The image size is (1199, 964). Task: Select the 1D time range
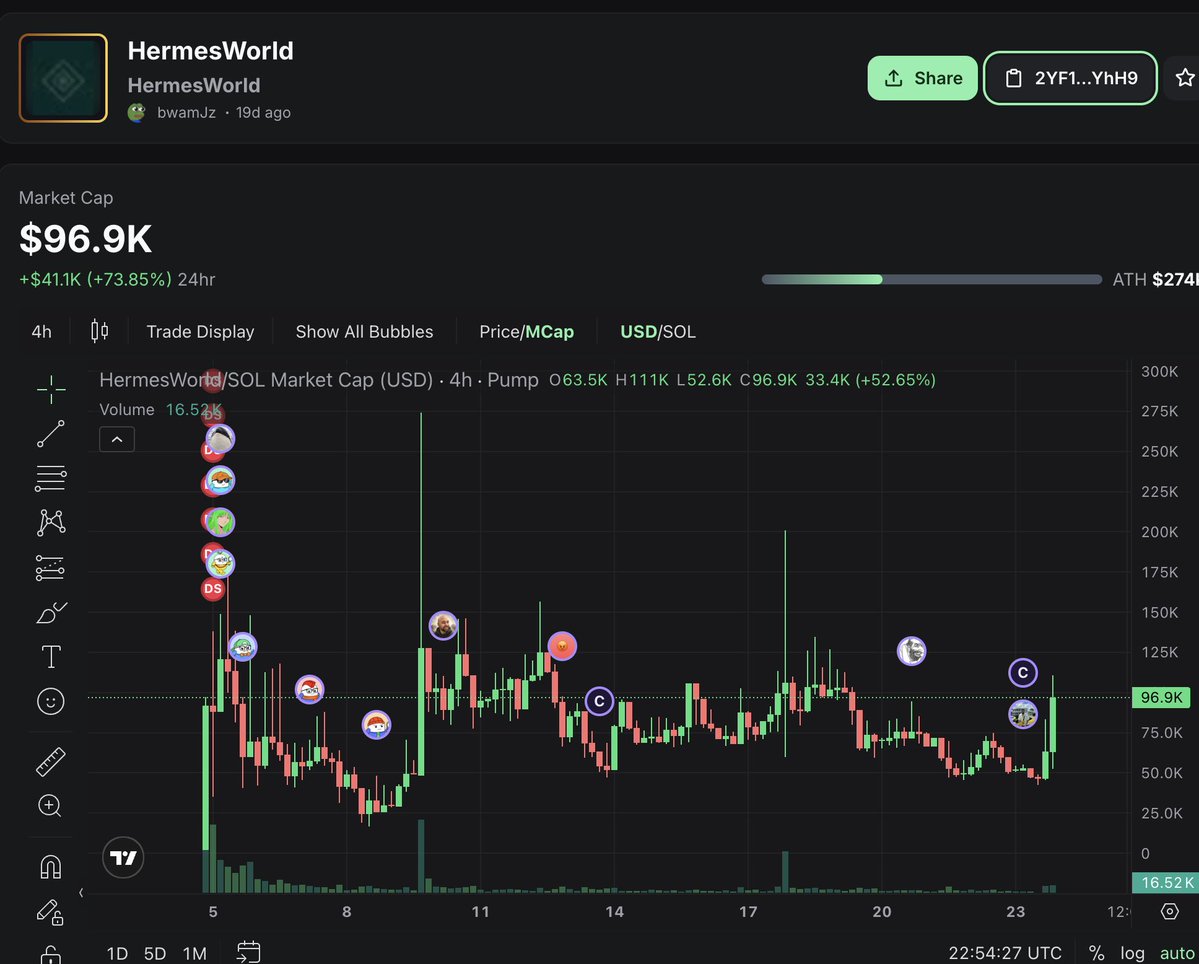117,953
